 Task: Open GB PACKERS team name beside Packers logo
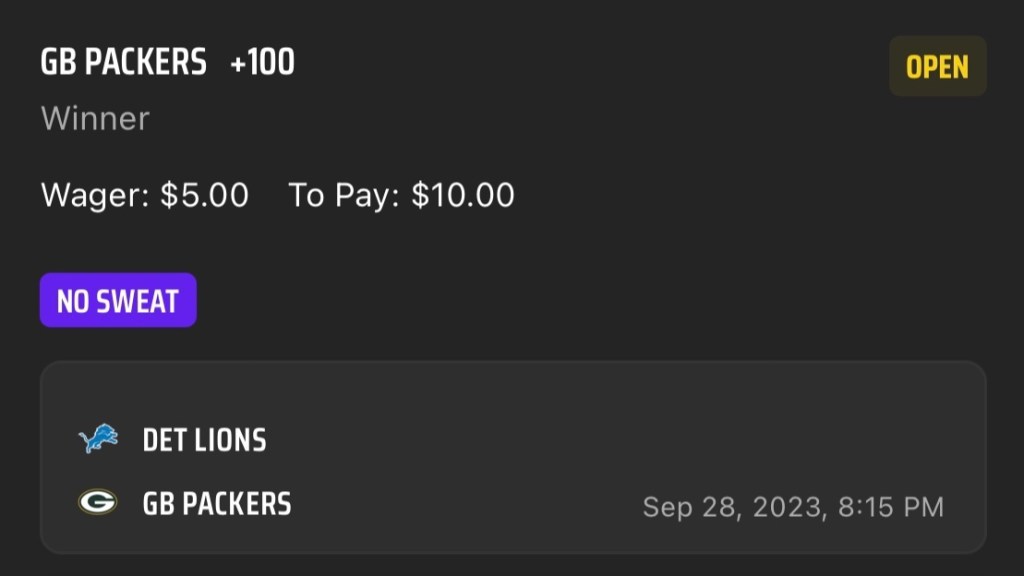coord(217,503)
